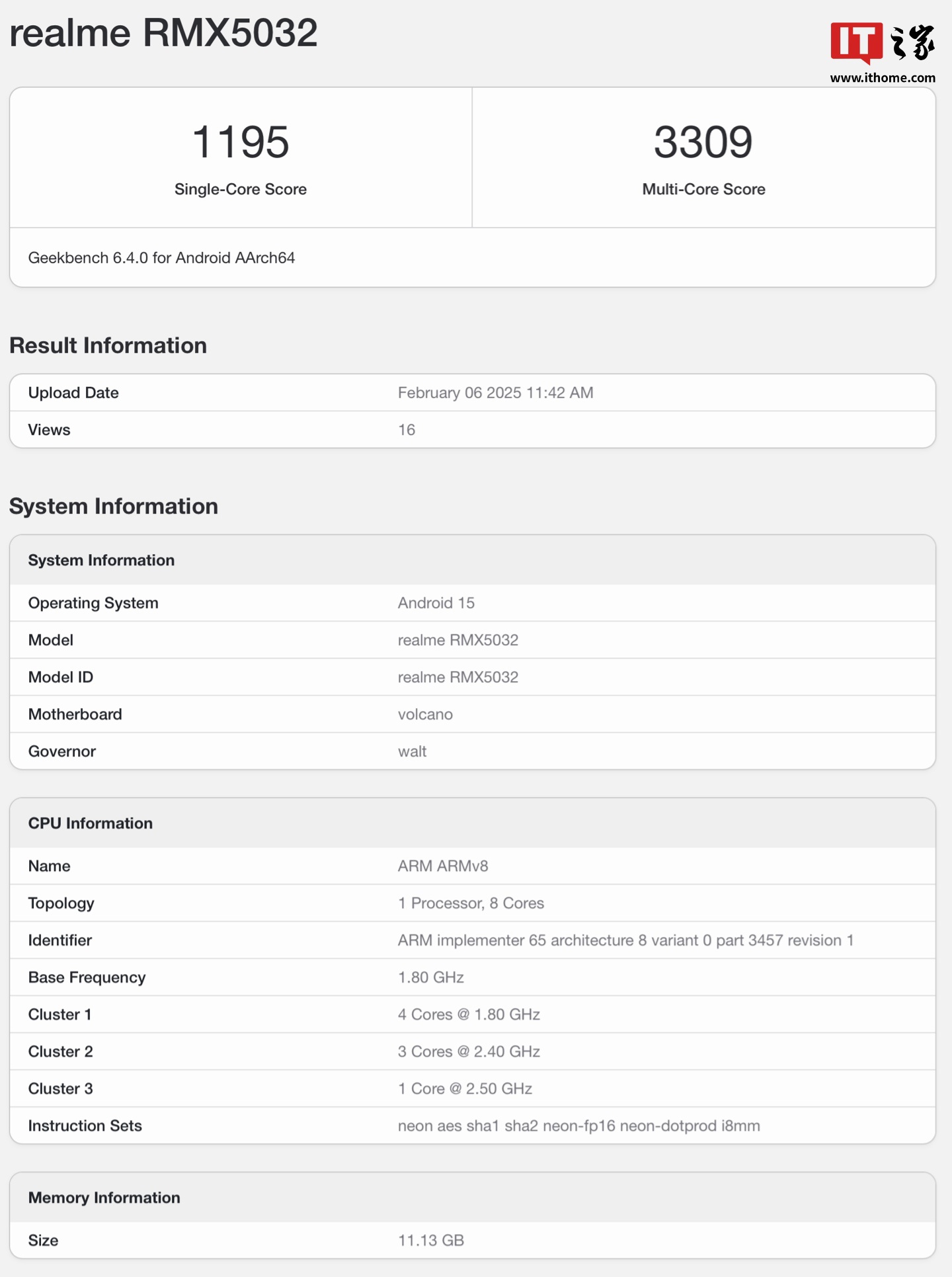Image resolution: width=952 pixels, height=1277 pixels.
Task: Click the 1195 single-core score number
Action: click(x=240, y=142)
